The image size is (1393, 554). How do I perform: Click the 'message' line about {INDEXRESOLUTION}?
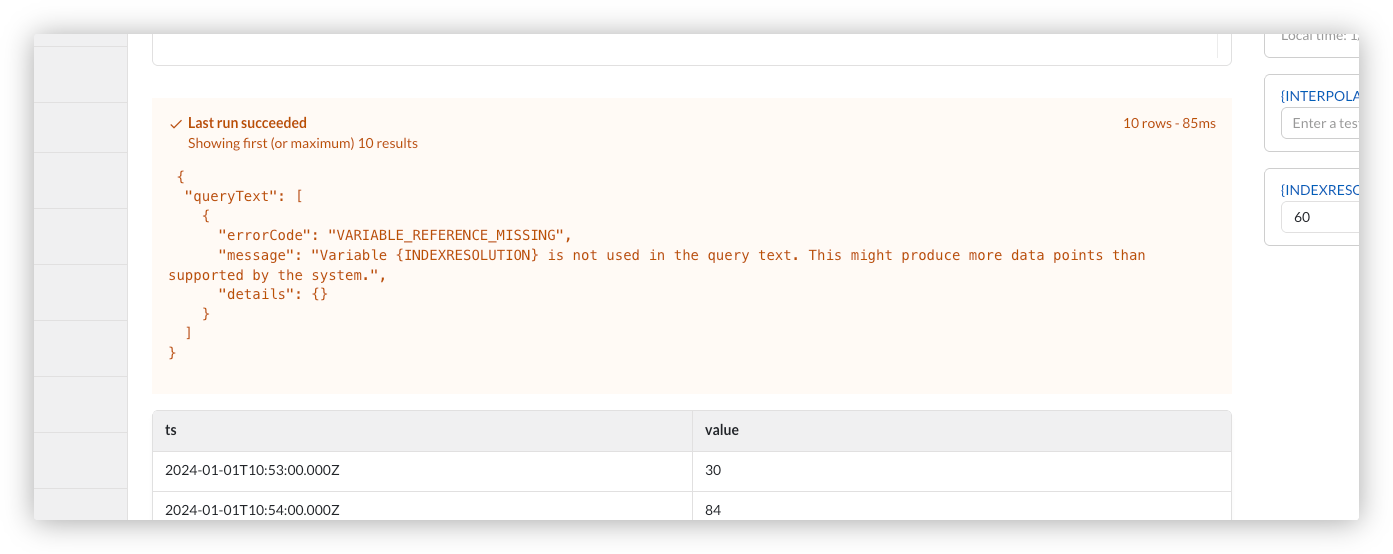(x=657, y=265)
